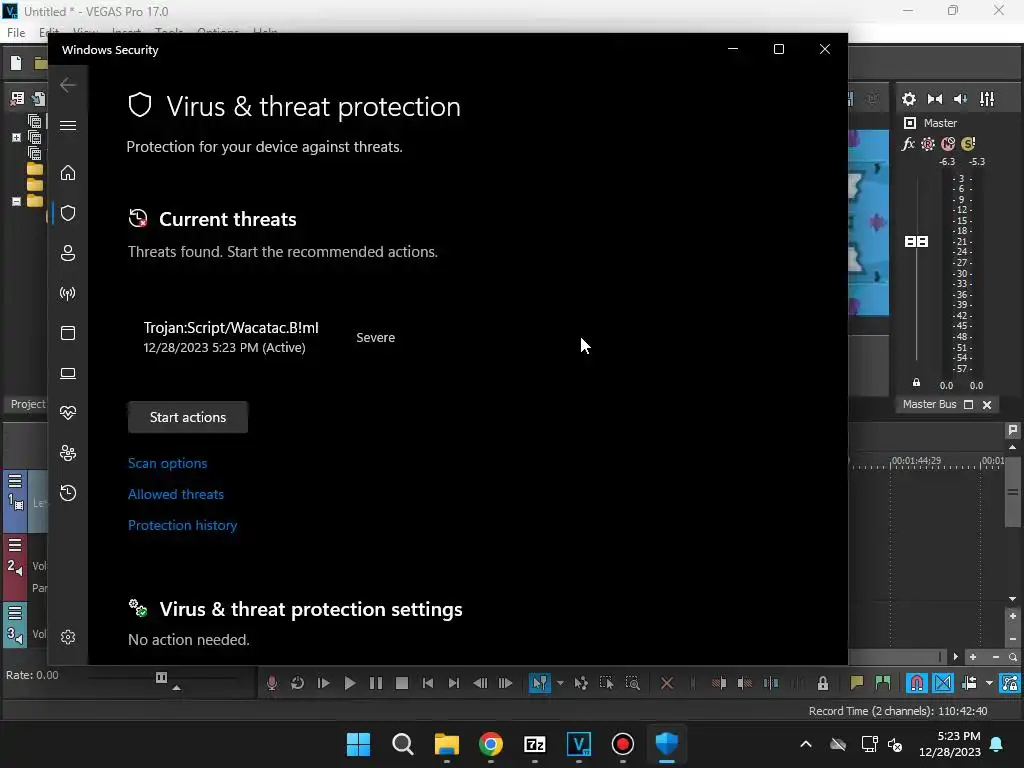
Task: Toggle Automatic Crossfades button
Action: click(943, 683)
